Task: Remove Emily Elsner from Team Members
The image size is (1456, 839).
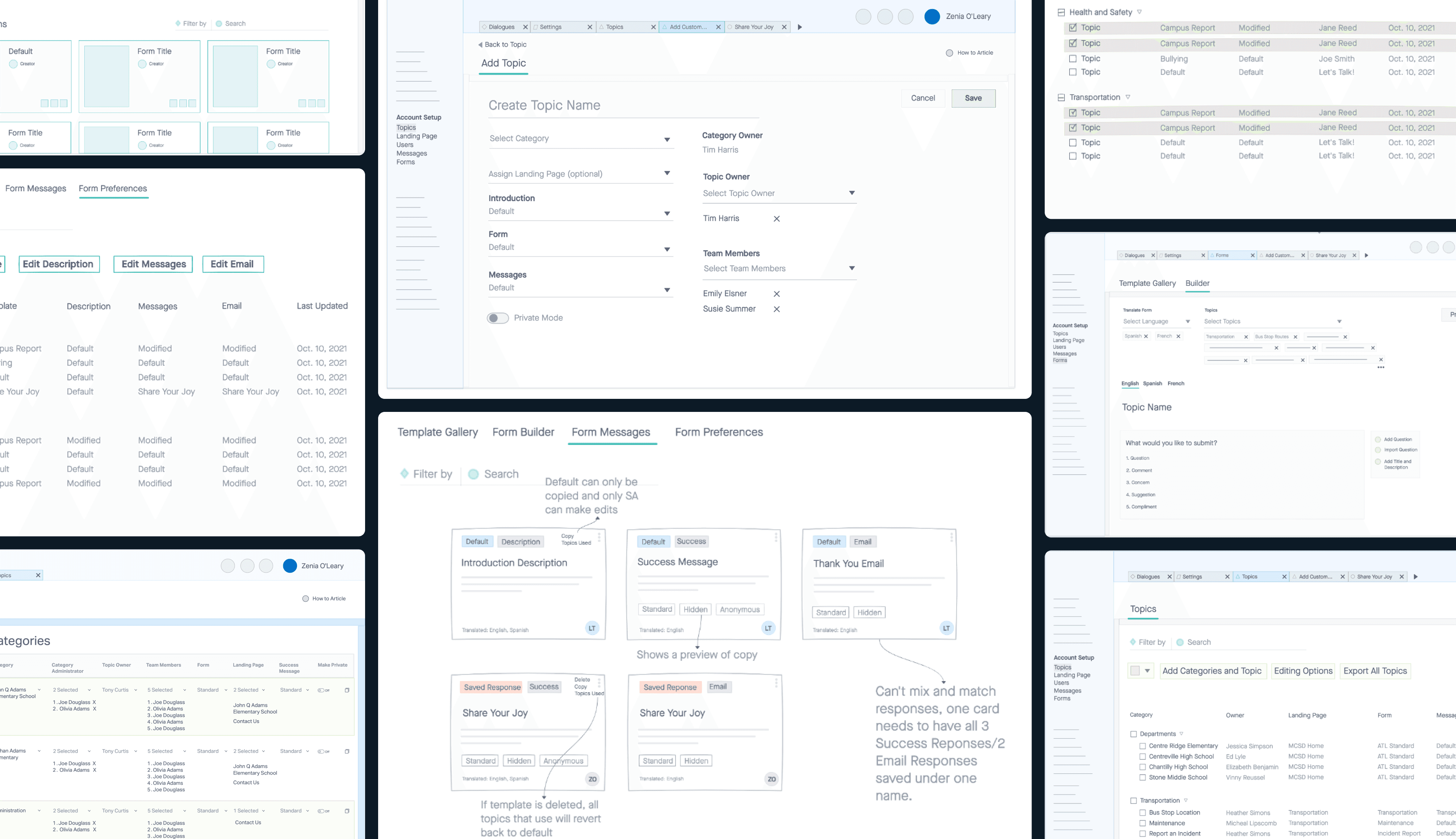Action: point(777,294)
